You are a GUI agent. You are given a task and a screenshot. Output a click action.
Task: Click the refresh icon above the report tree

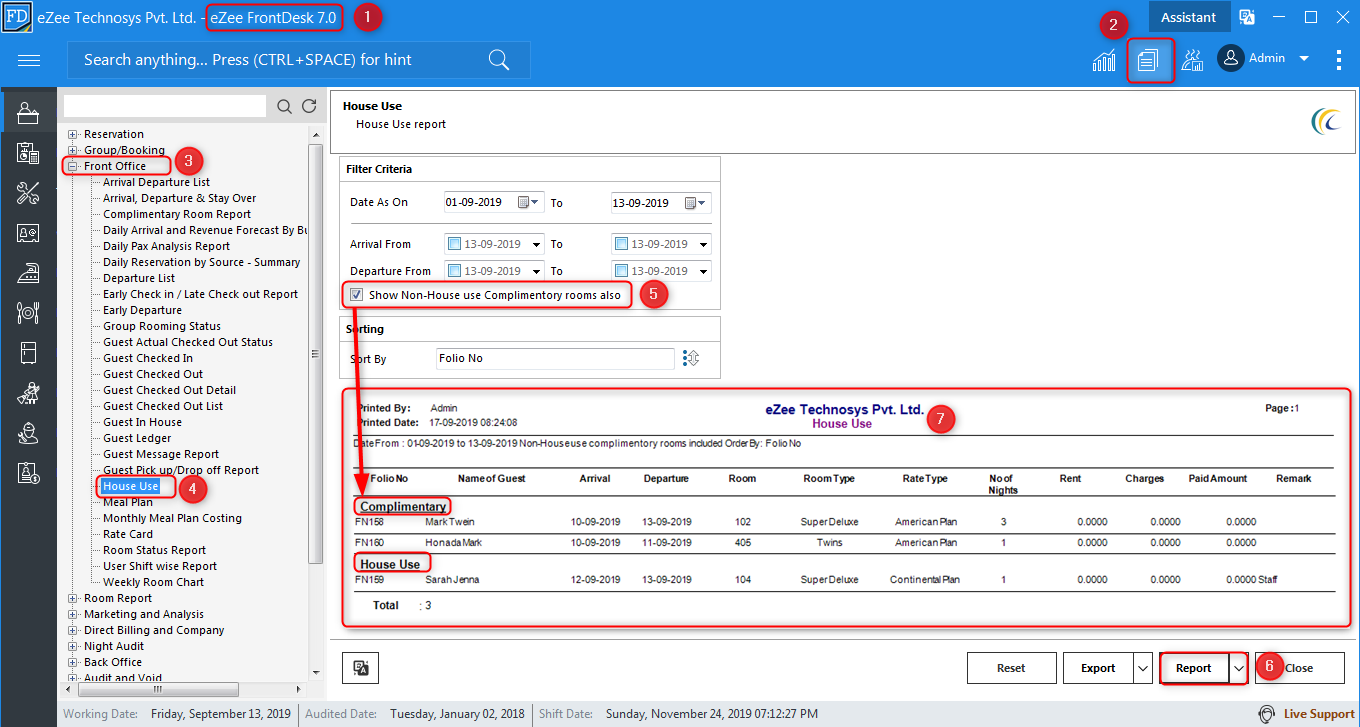(309, 106)
